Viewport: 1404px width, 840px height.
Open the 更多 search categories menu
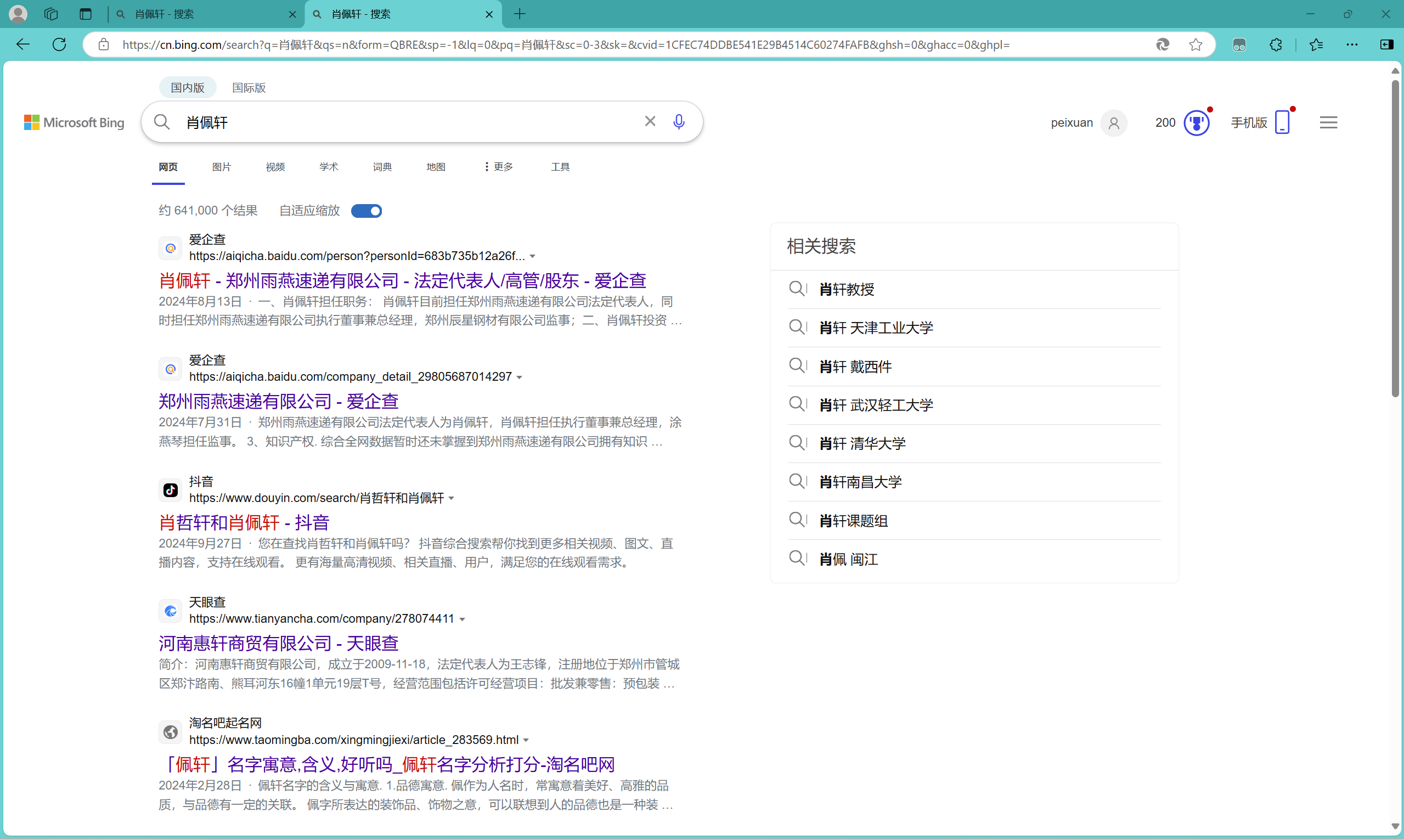pos(499,166)
